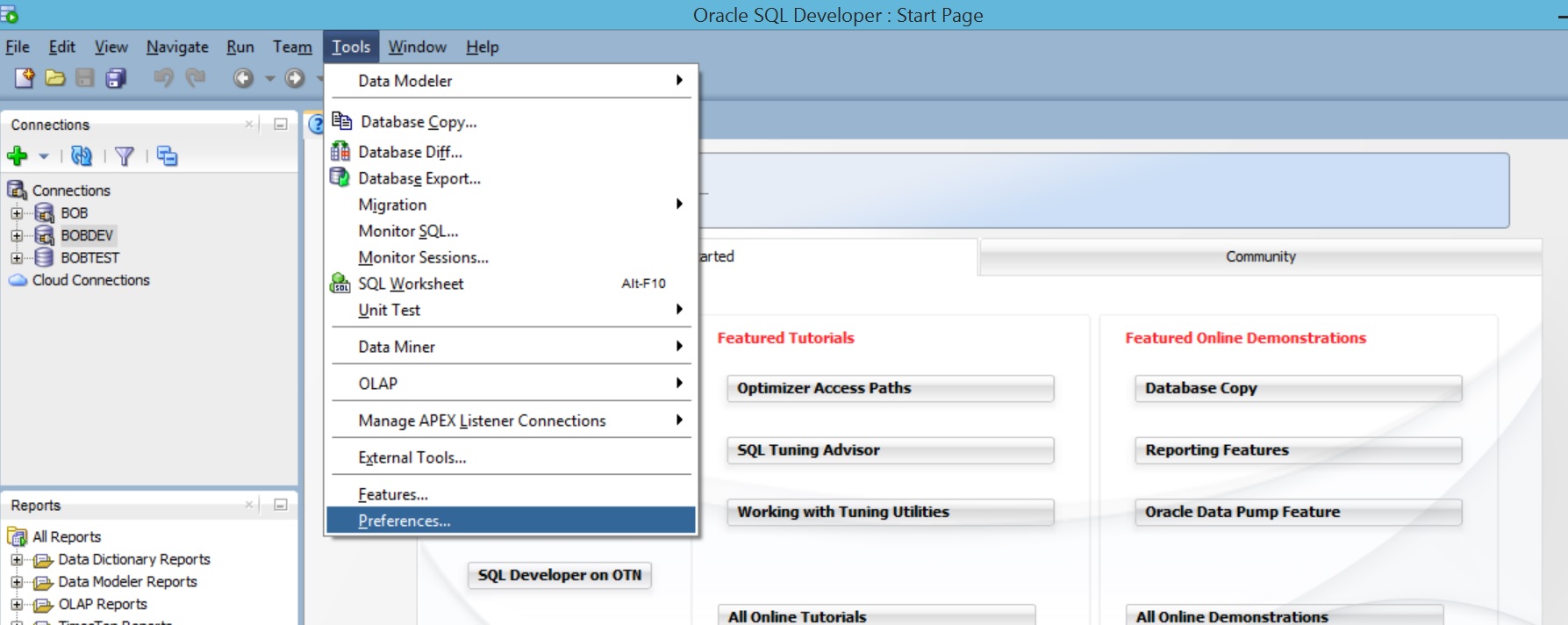Choose Preferences from the Tools menu
This screenshot has width=1568, height=625.
click(512, 521)
